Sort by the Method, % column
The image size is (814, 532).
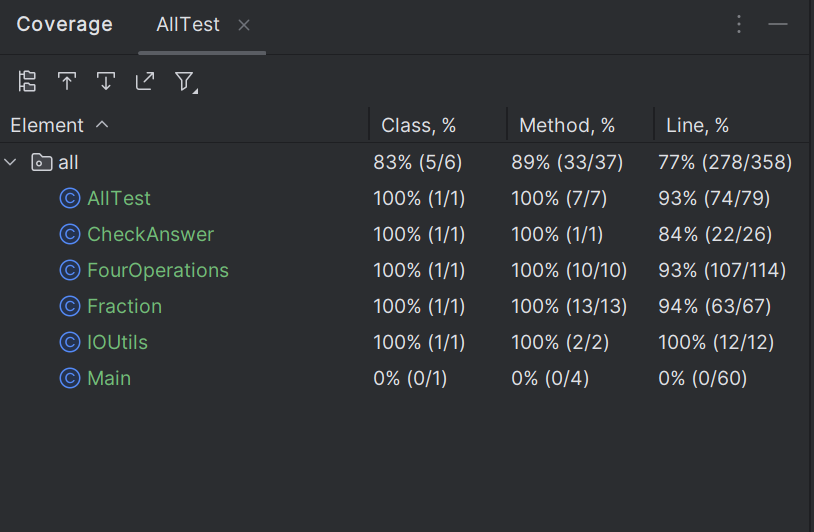pyautogui.click(x=567, y=126)
